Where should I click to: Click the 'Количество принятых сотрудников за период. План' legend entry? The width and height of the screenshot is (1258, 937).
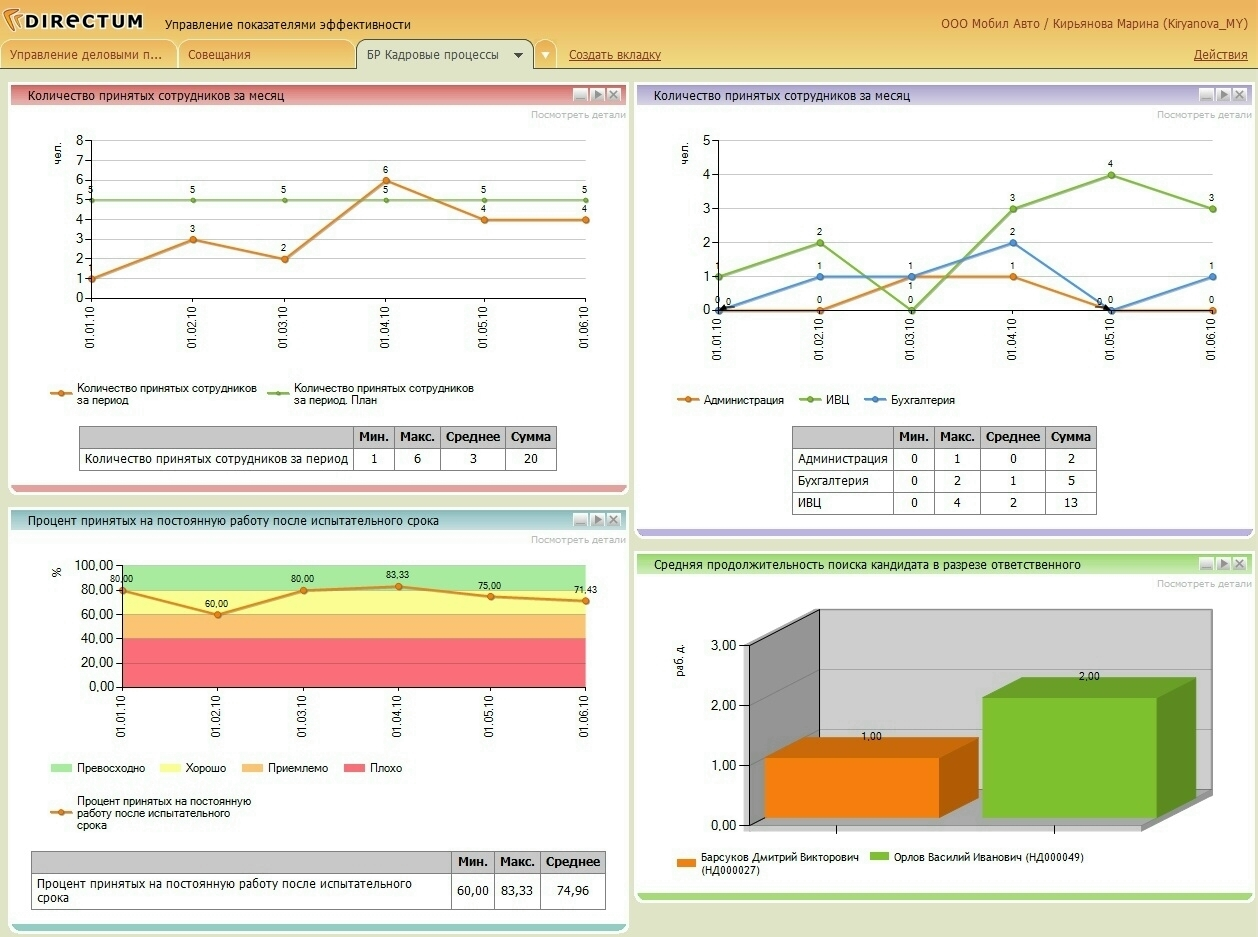[370, 394]
